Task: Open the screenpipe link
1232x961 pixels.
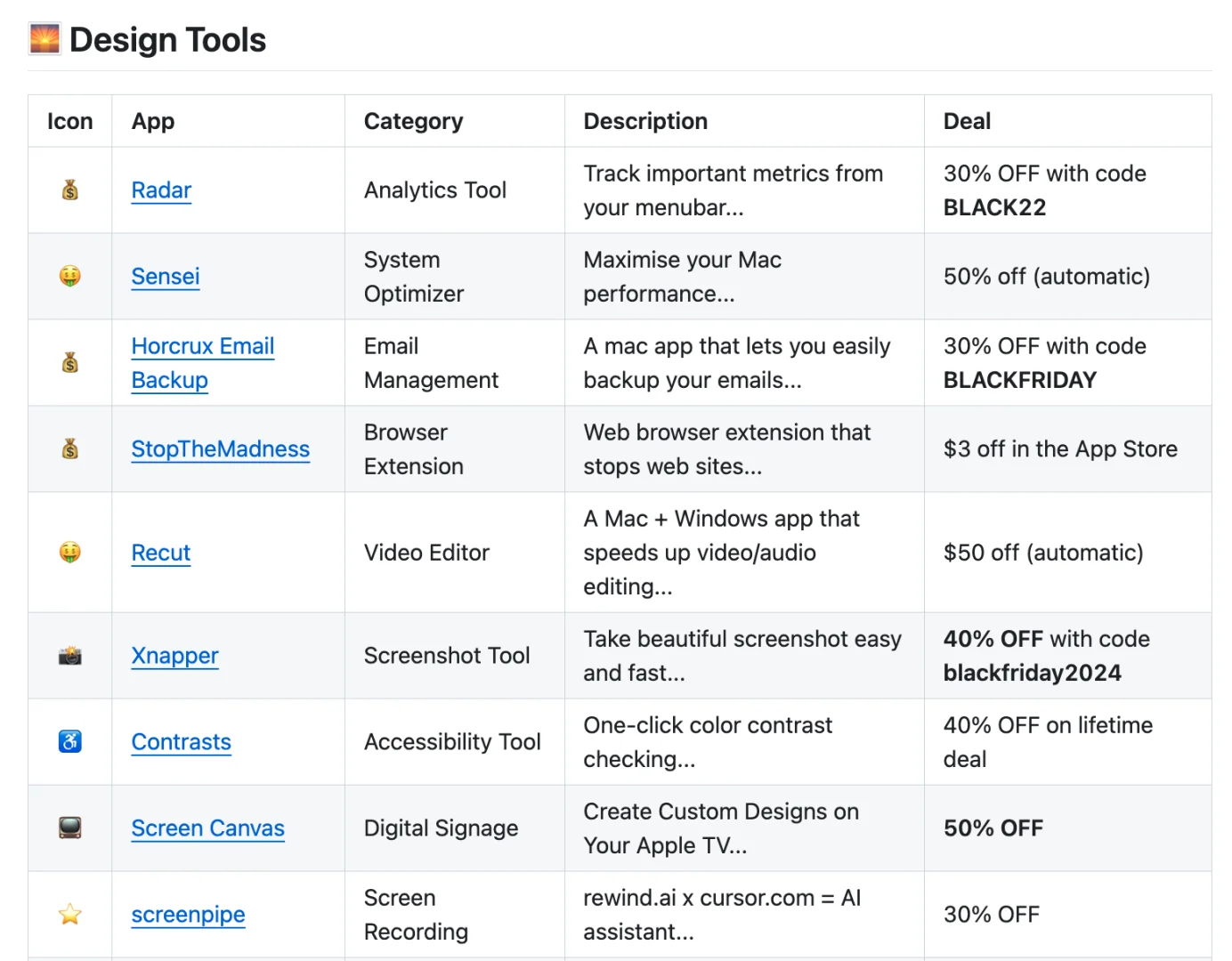Action: pos(188,915)
